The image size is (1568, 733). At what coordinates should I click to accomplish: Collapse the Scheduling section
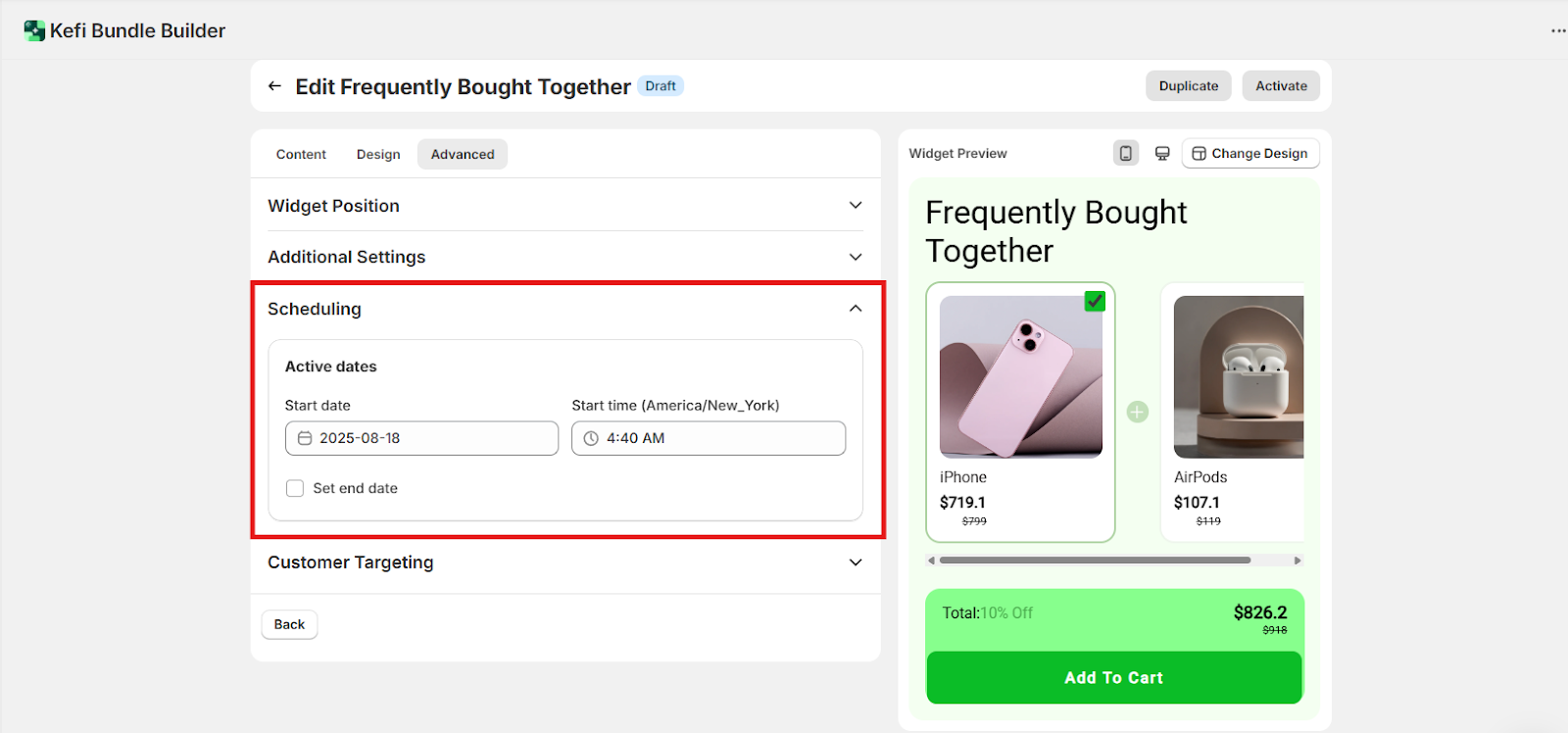[856, 309]
